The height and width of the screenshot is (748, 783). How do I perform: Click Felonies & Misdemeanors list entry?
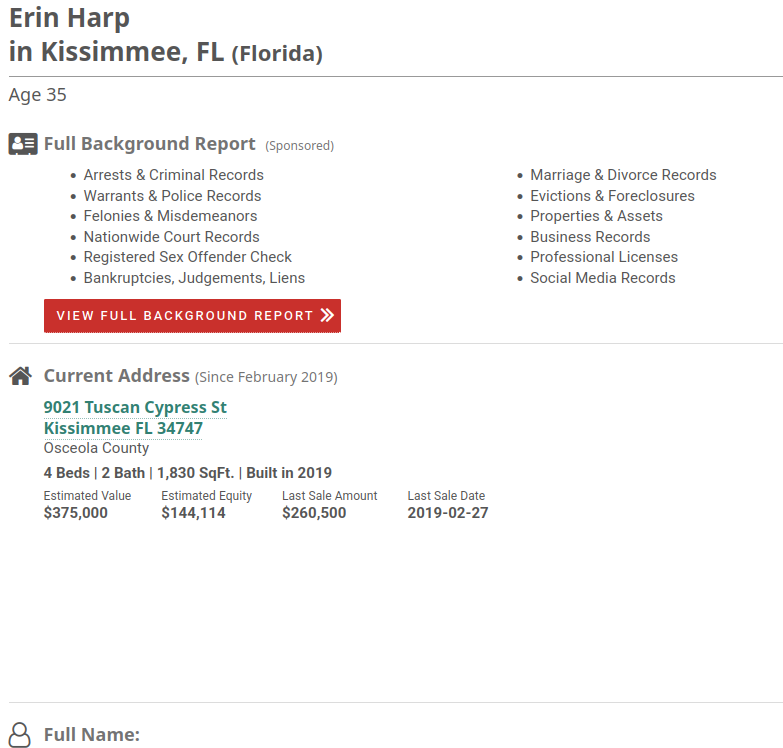(170, 216)
